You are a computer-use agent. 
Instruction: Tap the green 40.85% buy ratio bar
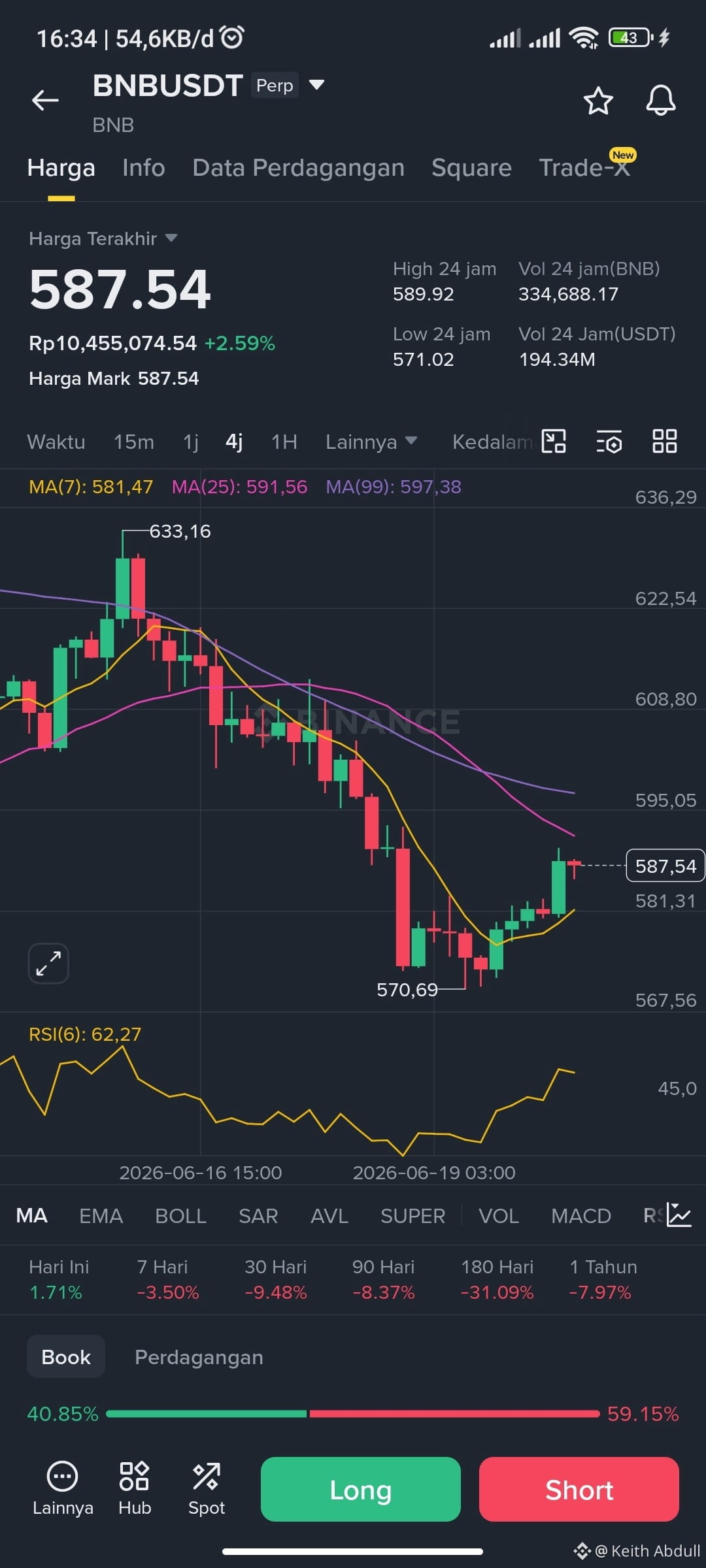point(206,1414)
